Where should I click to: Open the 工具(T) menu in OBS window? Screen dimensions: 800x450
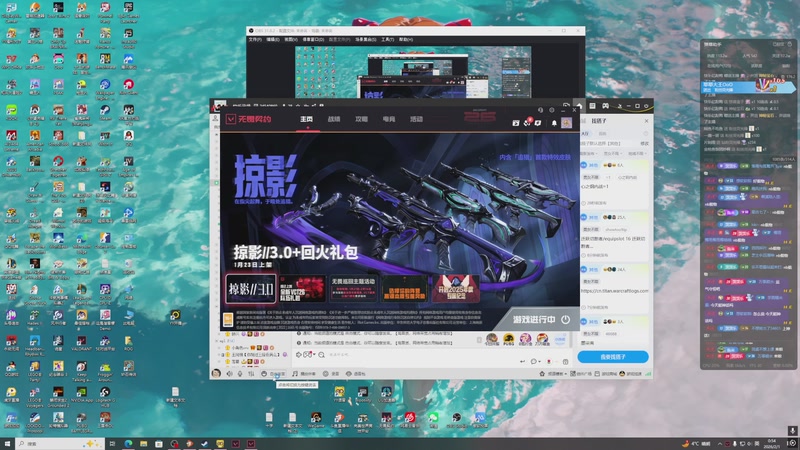pos(387,39)
